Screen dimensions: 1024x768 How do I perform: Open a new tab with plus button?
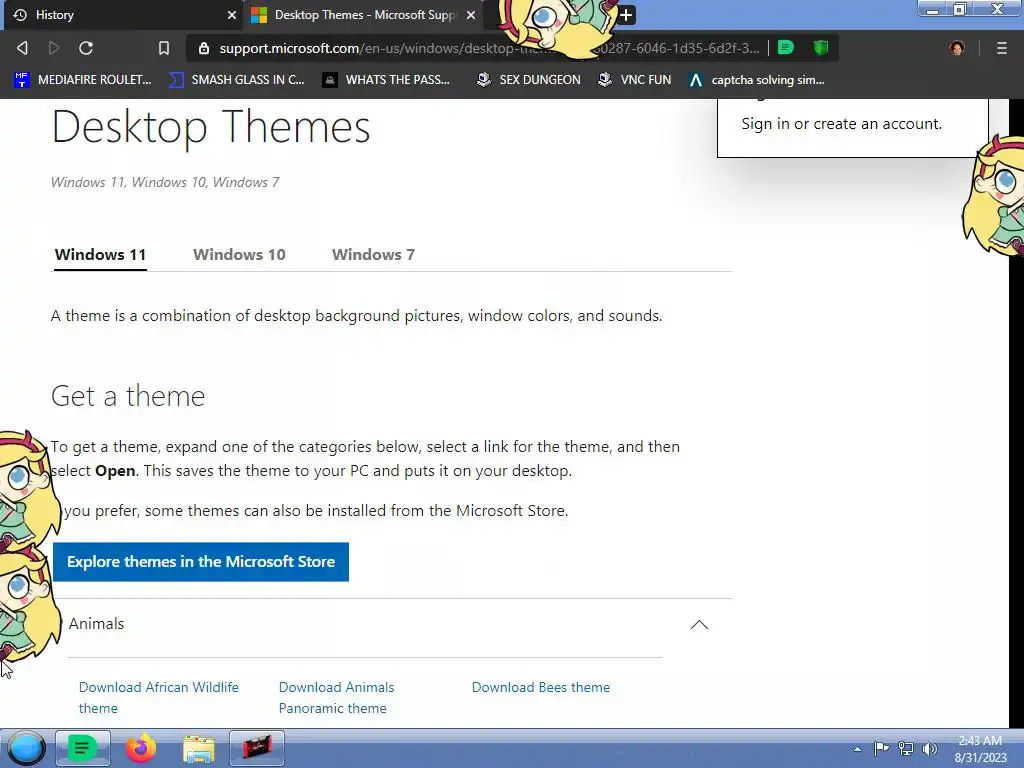pos(625,14)
